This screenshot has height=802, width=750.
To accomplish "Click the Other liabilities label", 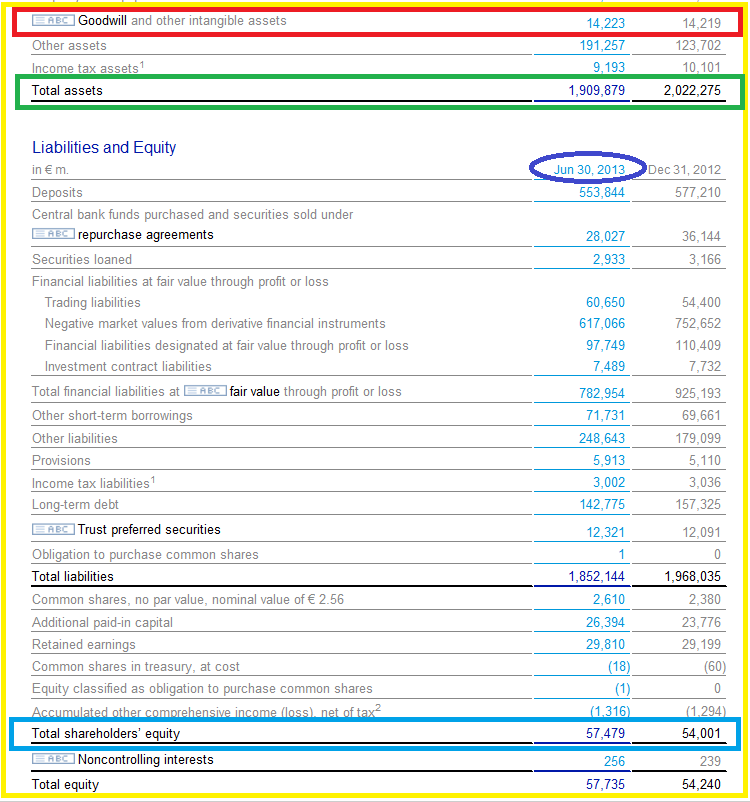I will tap(75, 438).
